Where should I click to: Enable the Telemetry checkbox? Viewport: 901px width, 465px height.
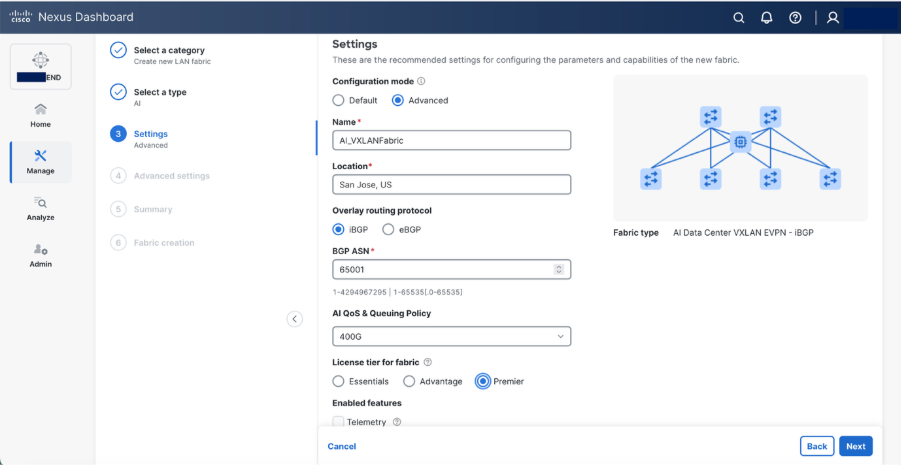coord(338,422)
